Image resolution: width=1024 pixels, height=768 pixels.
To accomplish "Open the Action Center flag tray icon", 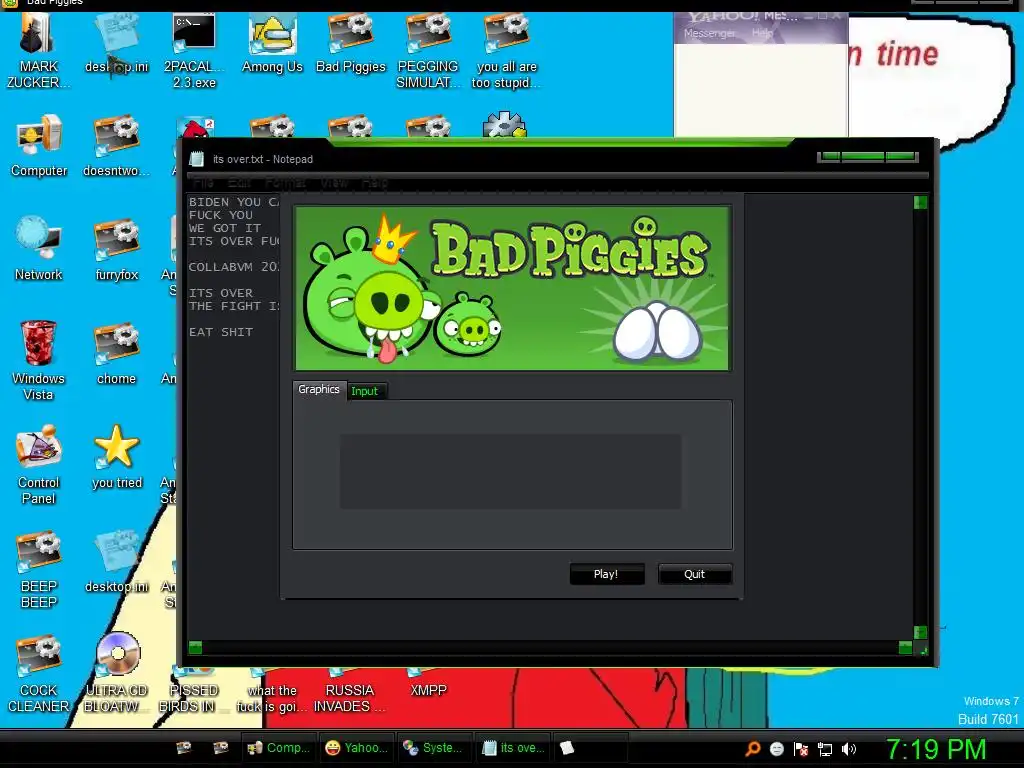I will pyautogui.click(x=801, y=749).
